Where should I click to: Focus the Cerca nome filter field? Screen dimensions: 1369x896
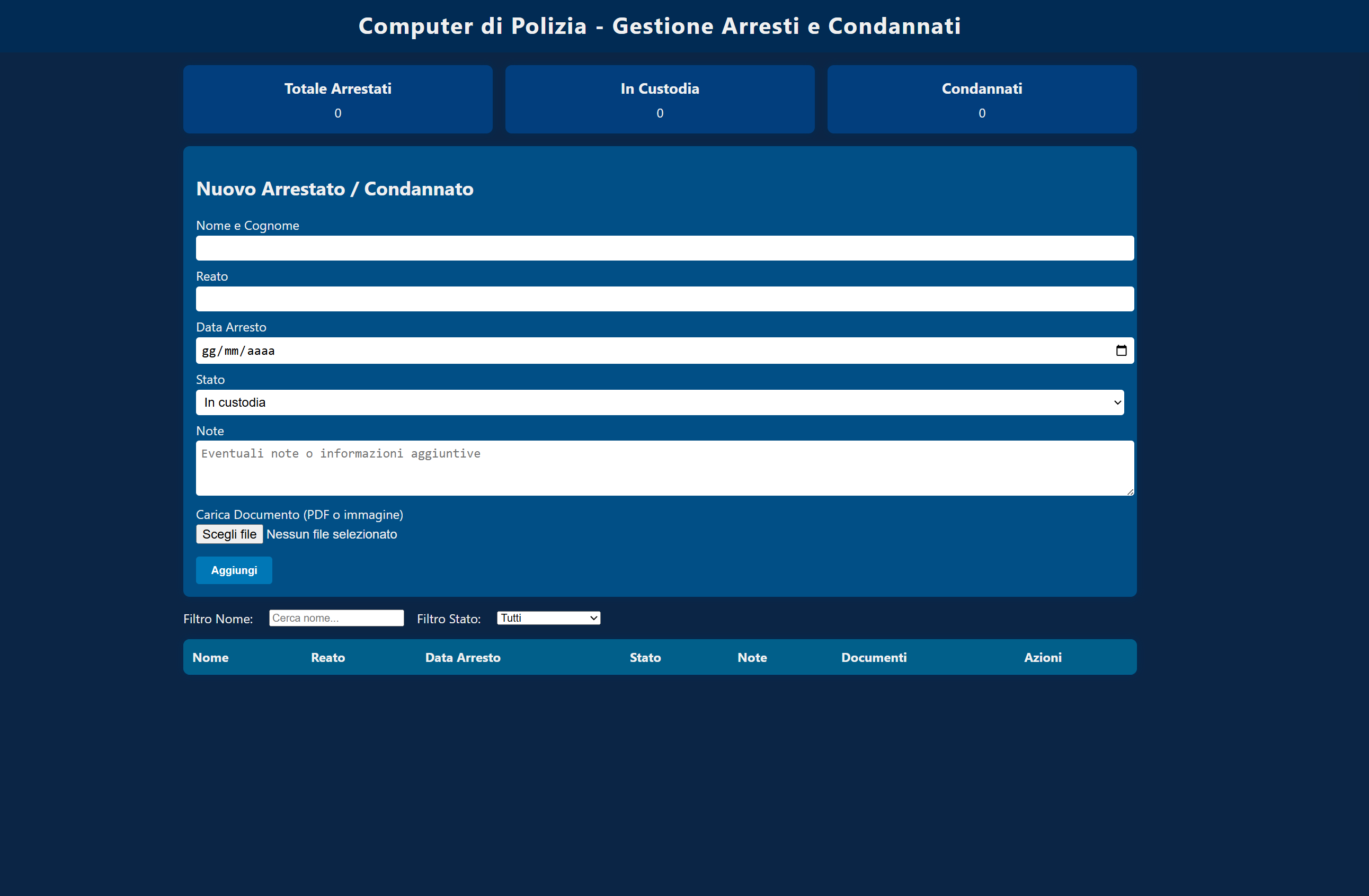pyautogui.click(x=336, y=618)
